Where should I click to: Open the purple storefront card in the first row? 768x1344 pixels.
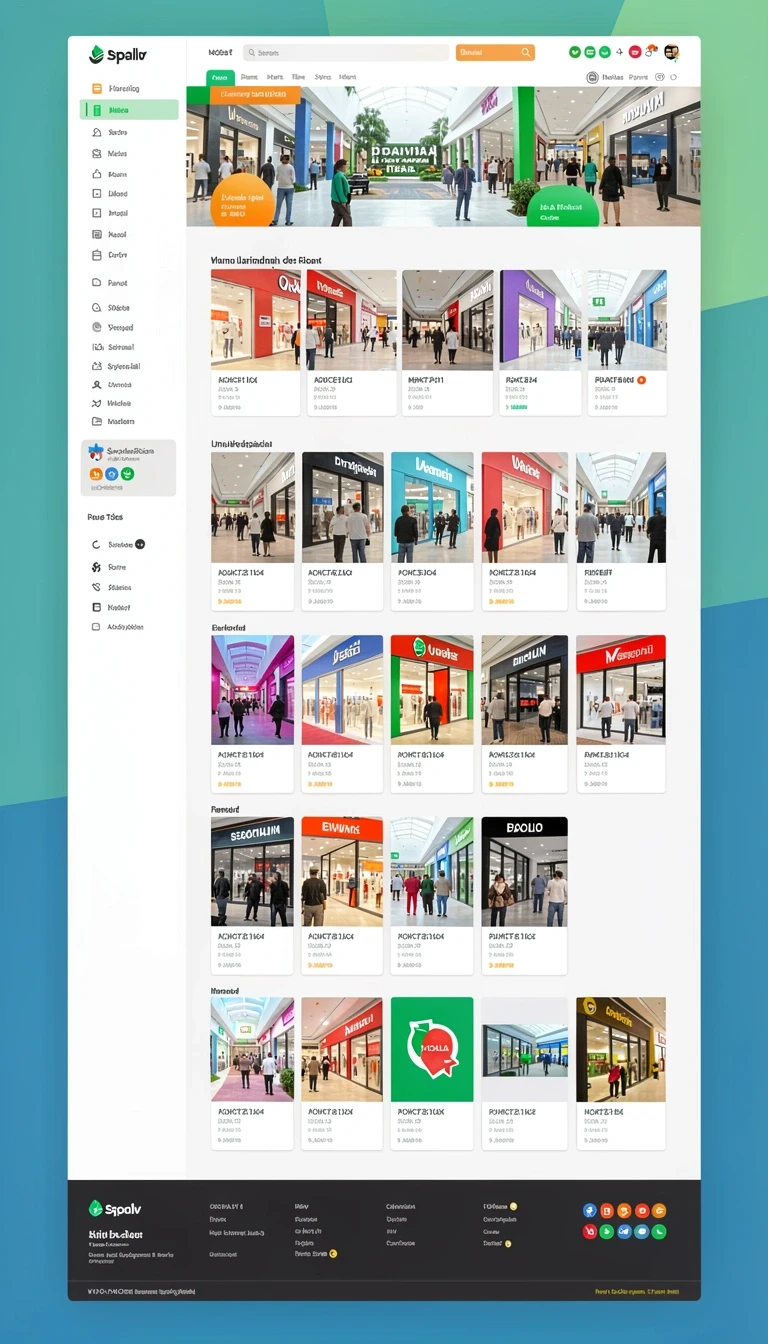(x=542, y=342)
